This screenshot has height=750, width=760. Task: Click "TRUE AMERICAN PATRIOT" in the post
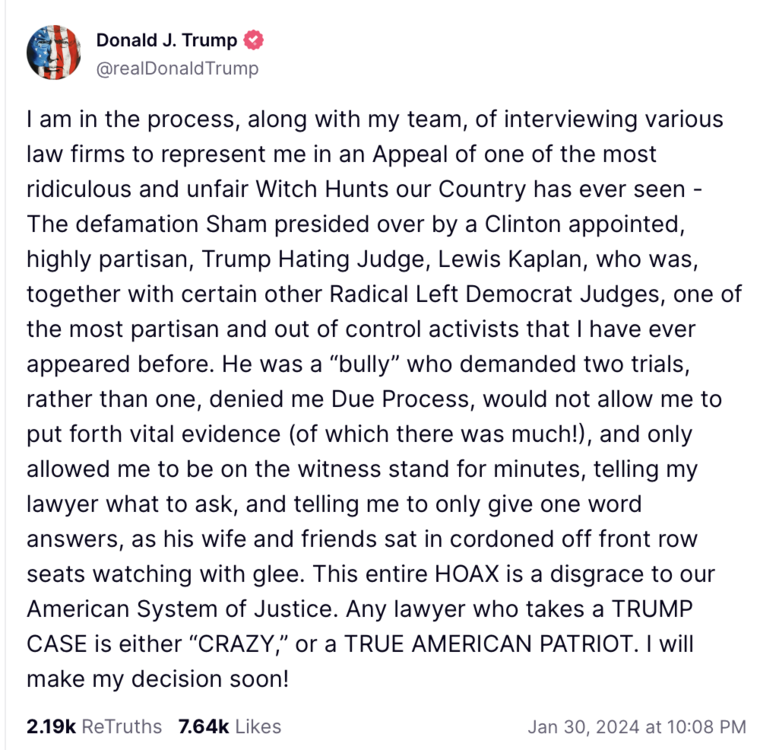(498, 643)
